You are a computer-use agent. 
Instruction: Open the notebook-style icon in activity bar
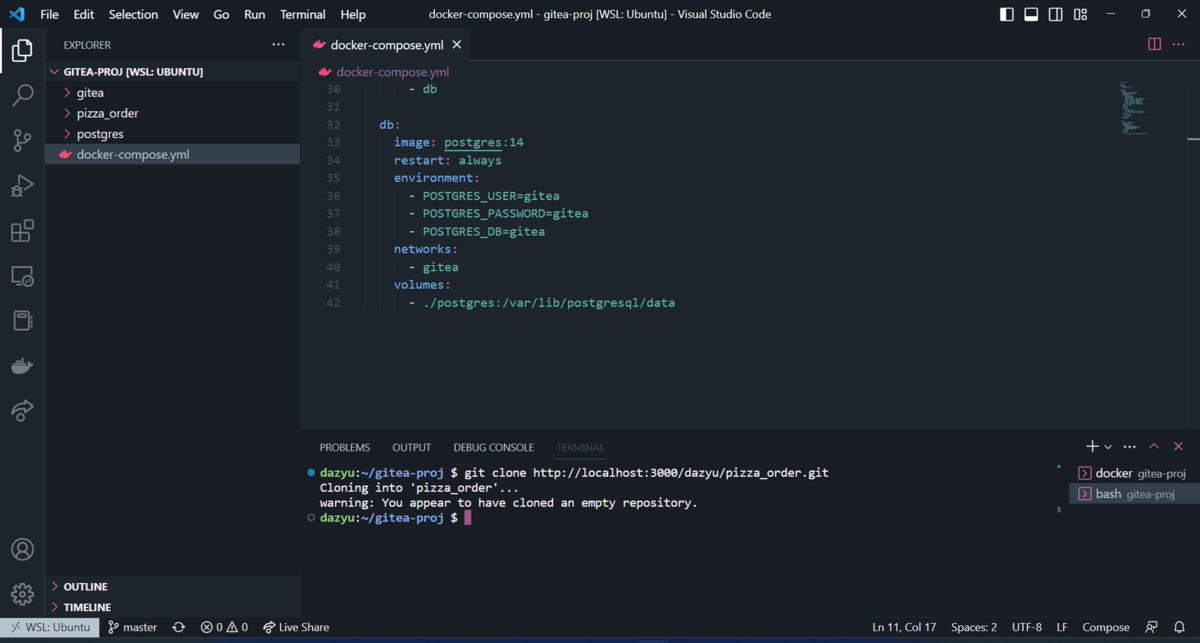pyautogui.click(x=22, y=321)
